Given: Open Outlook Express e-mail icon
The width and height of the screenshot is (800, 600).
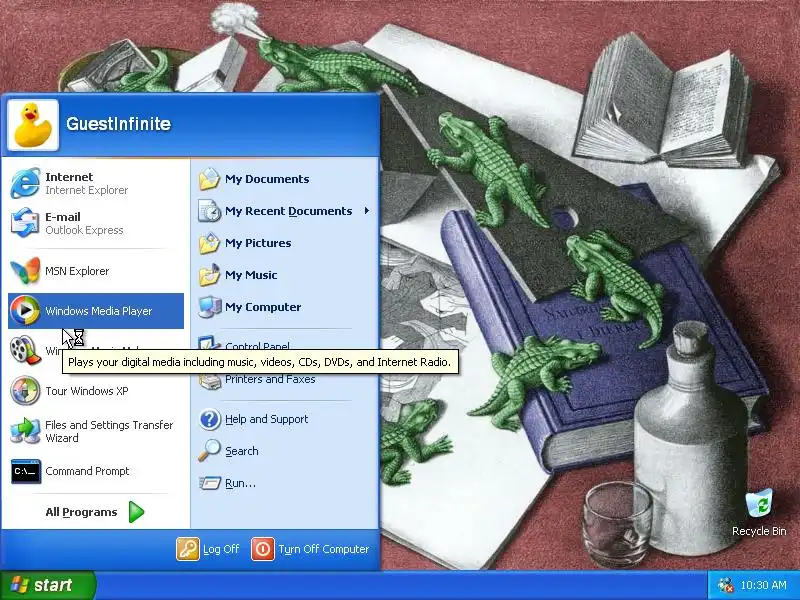Looking at the screenshot, I should pos(25,223).
